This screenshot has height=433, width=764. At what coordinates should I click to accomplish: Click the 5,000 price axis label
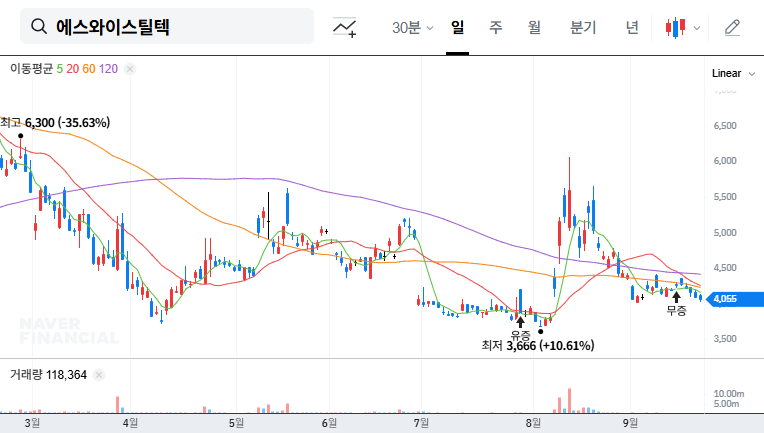click(x=725, y=232)
